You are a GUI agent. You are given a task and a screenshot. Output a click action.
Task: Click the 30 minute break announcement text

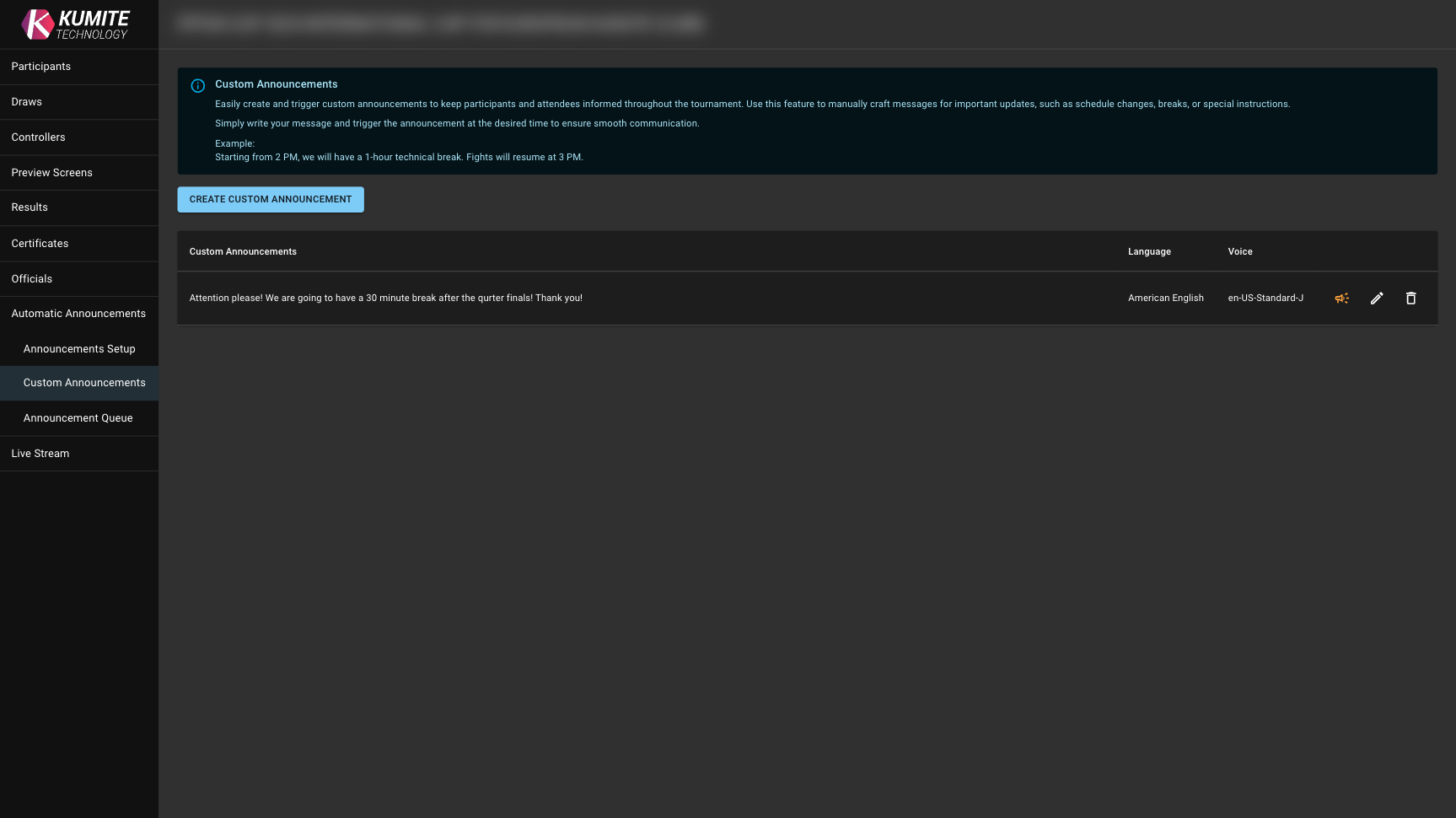coord(386,299)
